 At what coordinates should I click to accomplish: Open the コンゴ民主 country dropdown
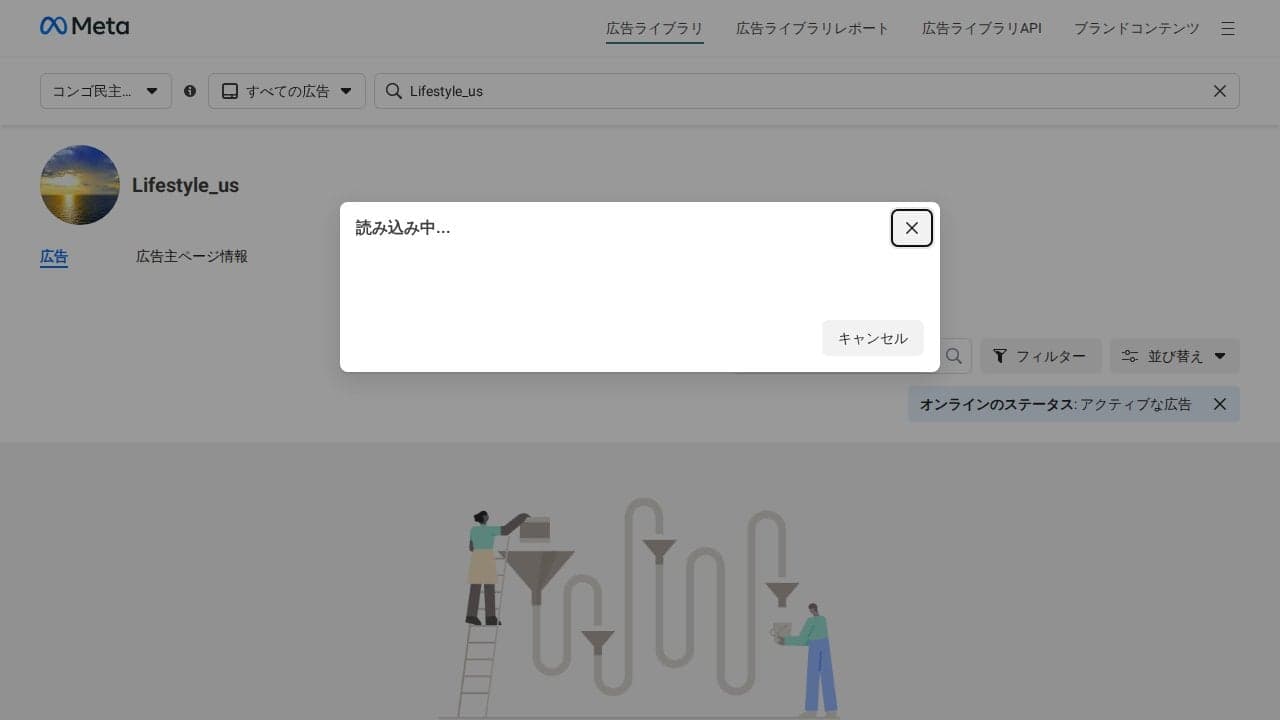coord(106,91)
